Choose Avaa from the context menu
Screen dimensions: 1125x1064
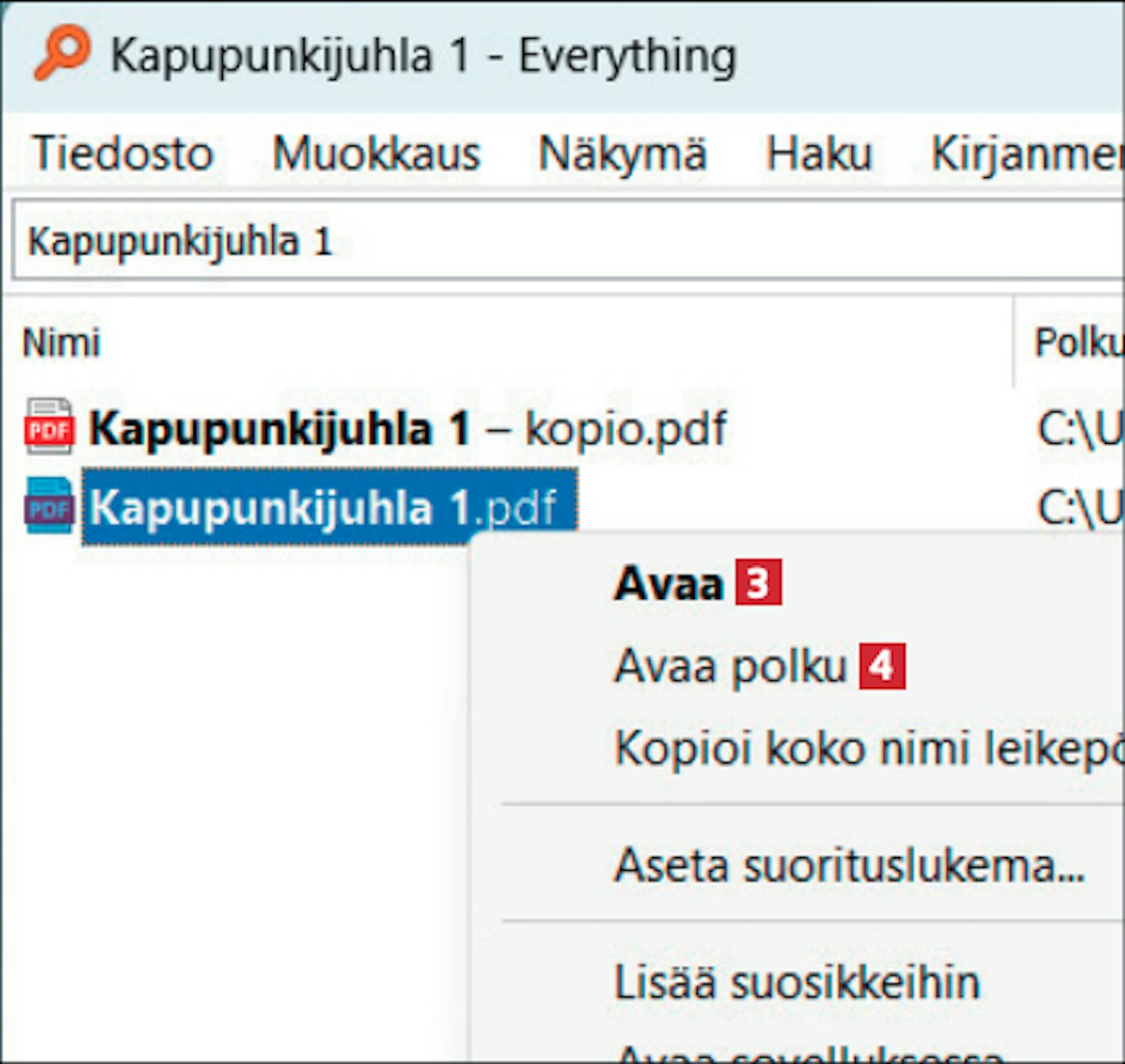667,583
